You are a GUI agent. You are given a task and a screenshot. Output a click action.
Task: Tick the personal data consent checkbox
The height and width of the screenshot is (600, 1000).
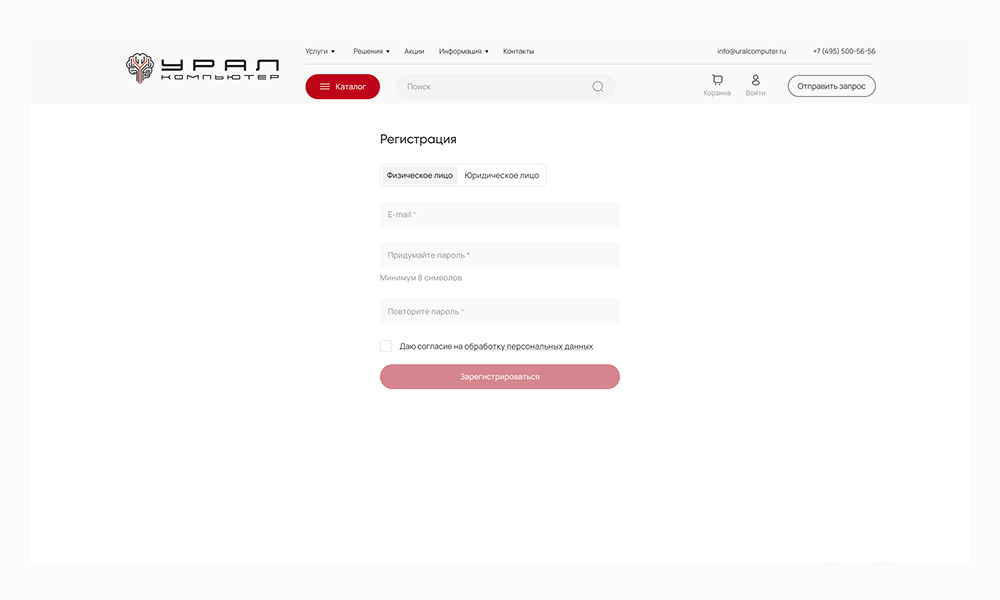[x=386, y=346]
